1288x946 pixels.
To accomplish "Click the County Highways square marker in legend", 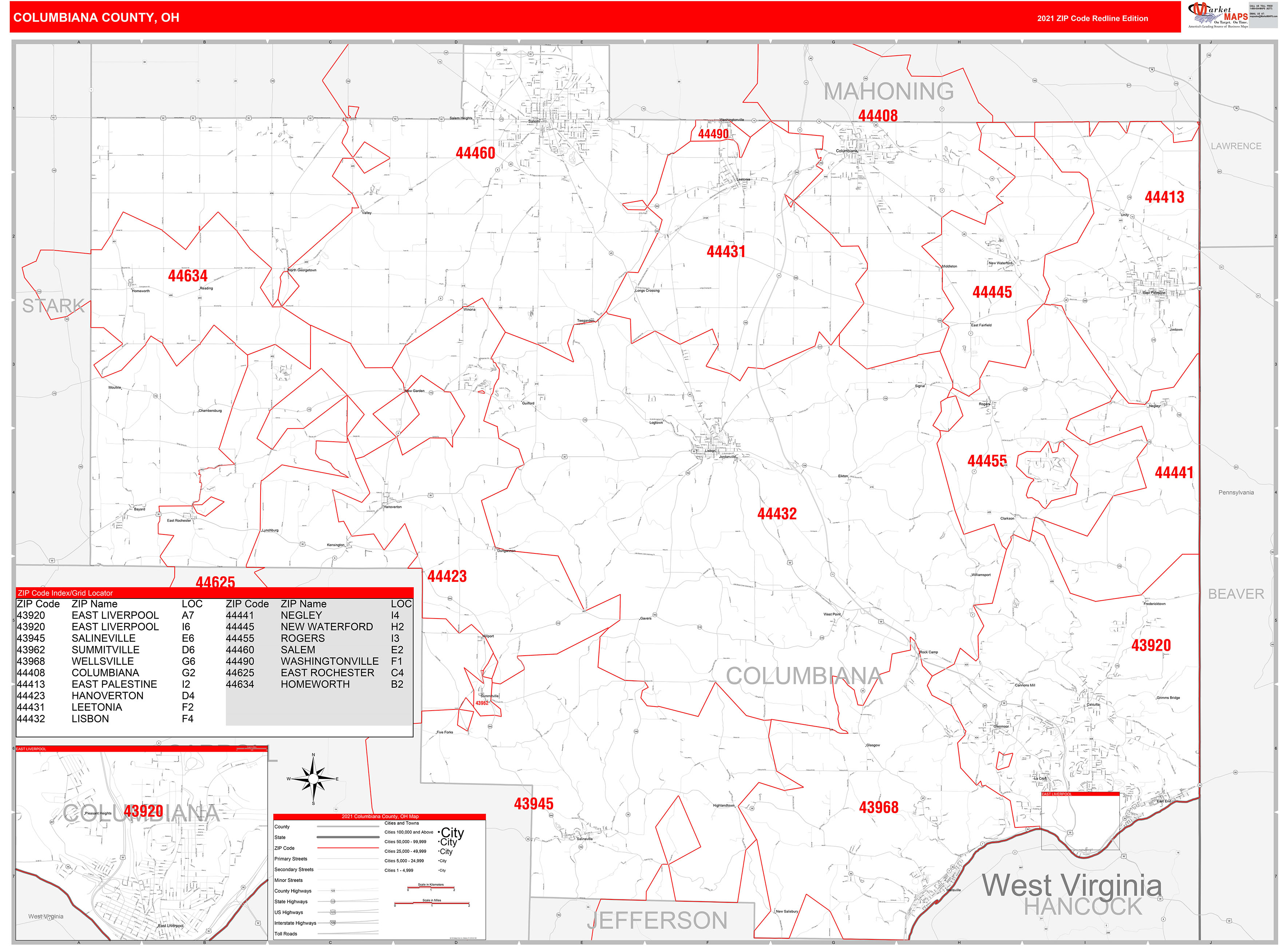I will pyautogui.click(x=333, y=891).
